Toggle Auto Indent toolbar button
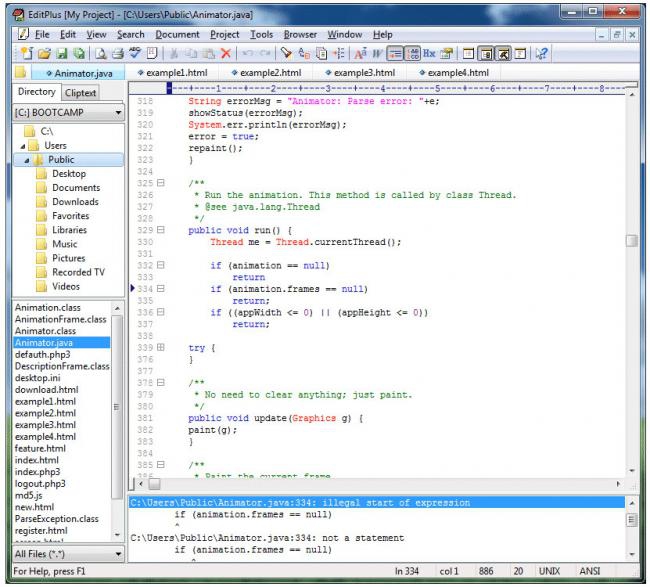 (x=395, y=53)
